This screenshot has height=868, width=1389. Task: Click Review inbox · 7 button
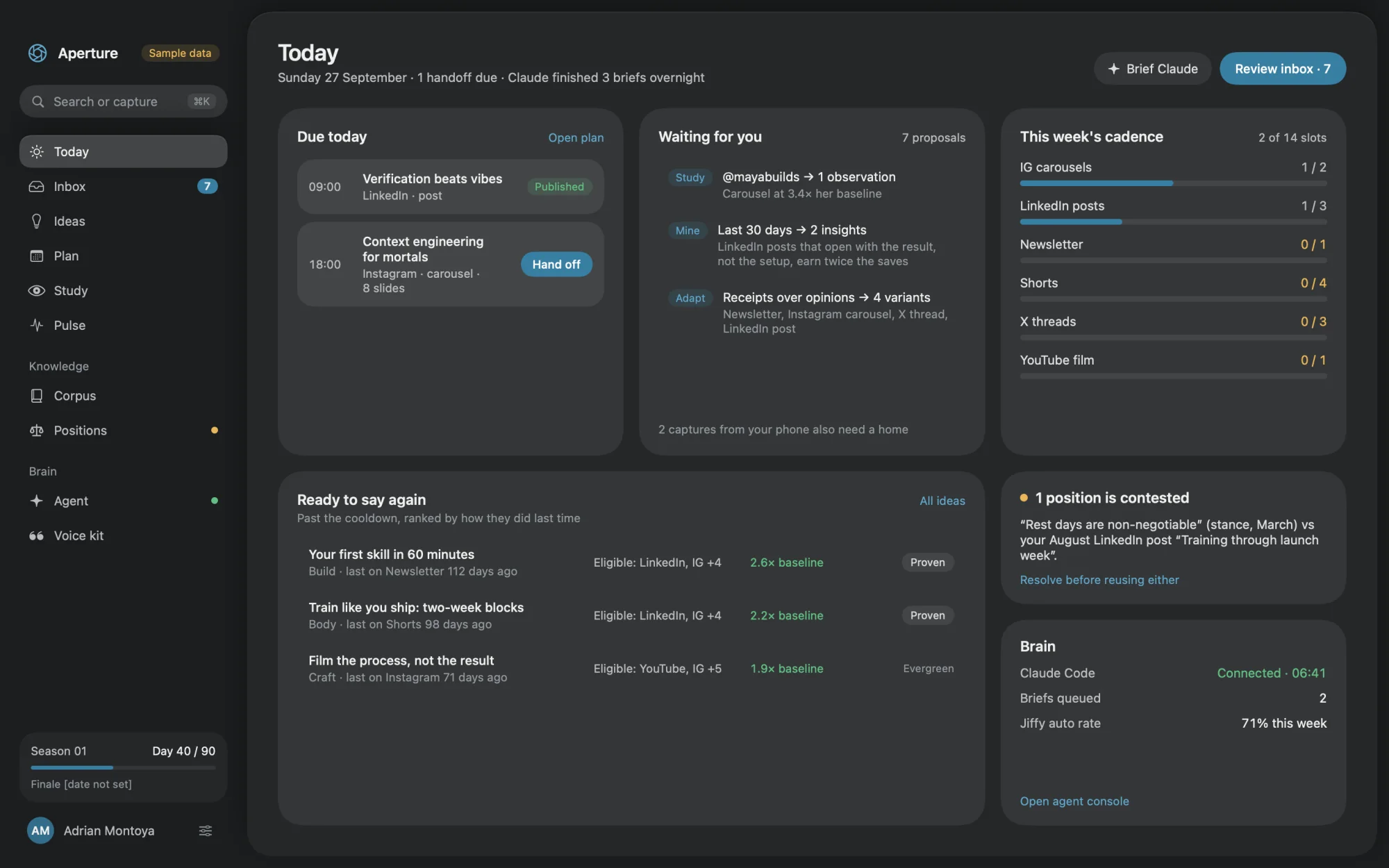tap(1282, 69)
